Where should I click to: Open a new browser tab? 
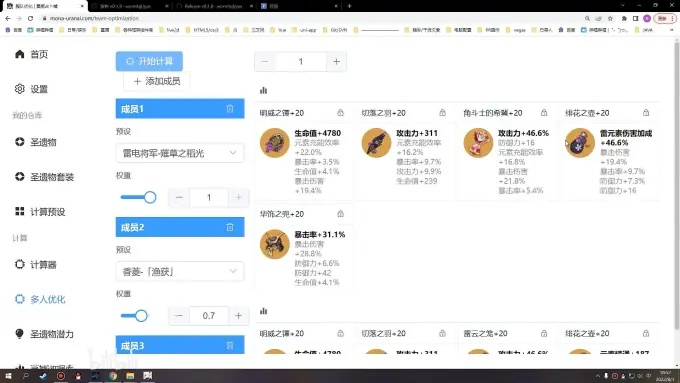click(349, 6)
